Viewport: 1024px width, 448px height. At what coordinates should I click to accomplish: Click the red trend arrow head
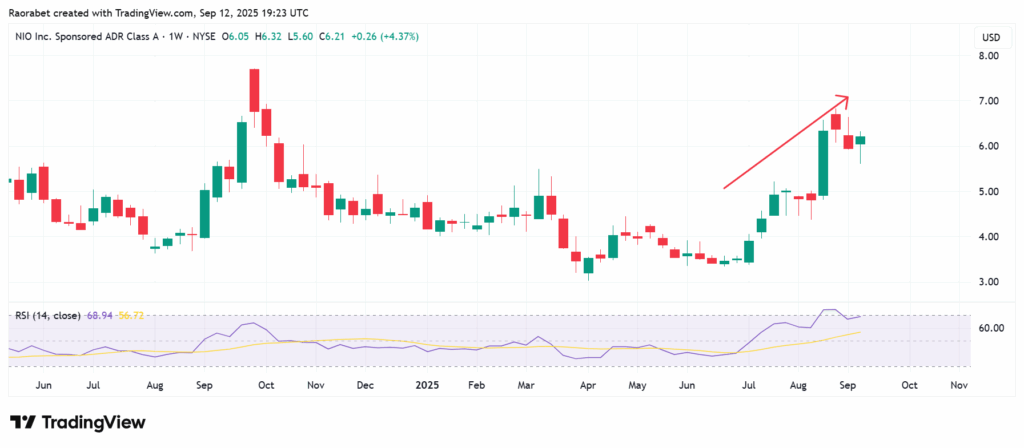[843, 99]
